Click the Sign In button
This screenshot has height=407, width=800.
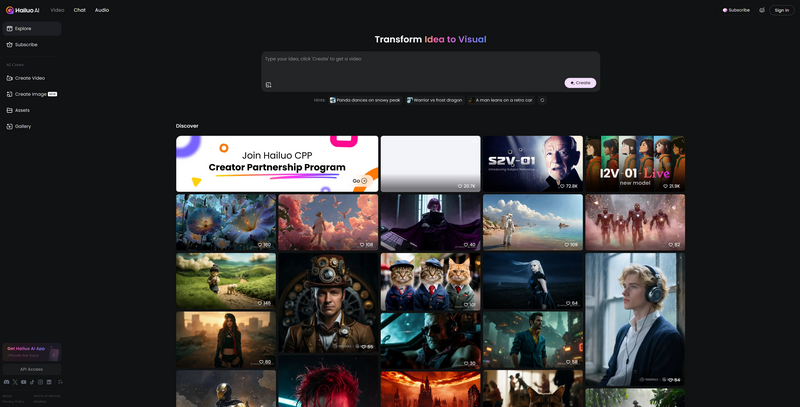tap(782, 10)
